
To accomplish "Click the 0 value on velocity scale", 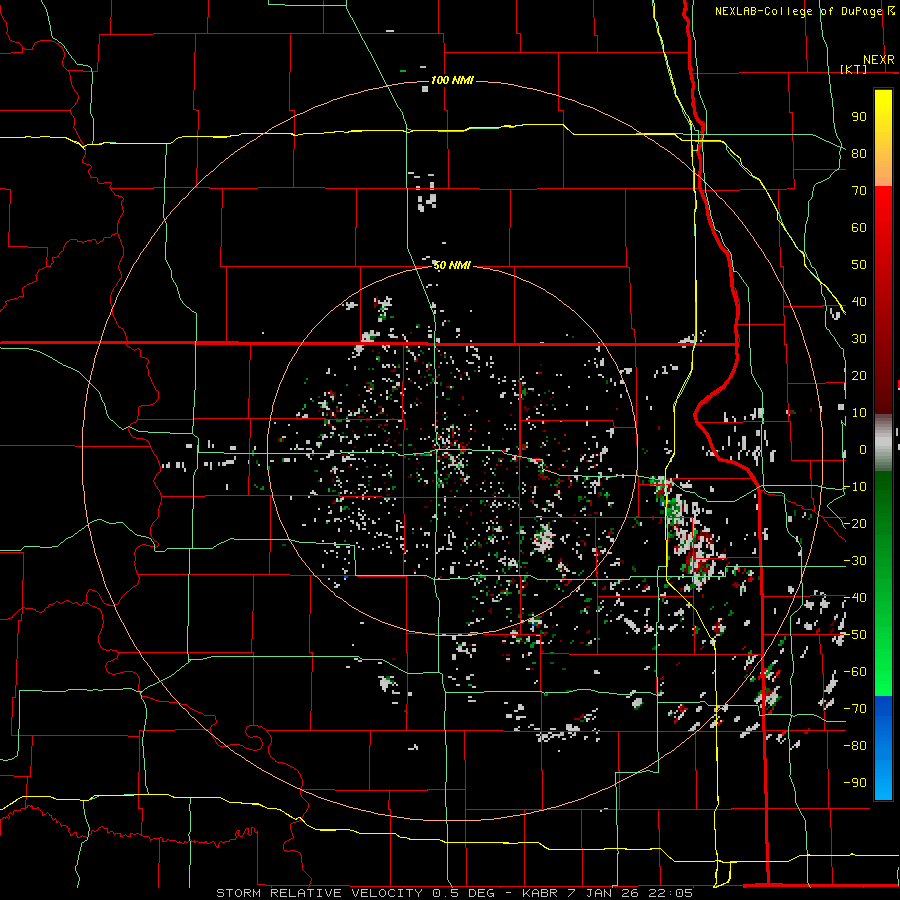I will (x=863, y=450).
